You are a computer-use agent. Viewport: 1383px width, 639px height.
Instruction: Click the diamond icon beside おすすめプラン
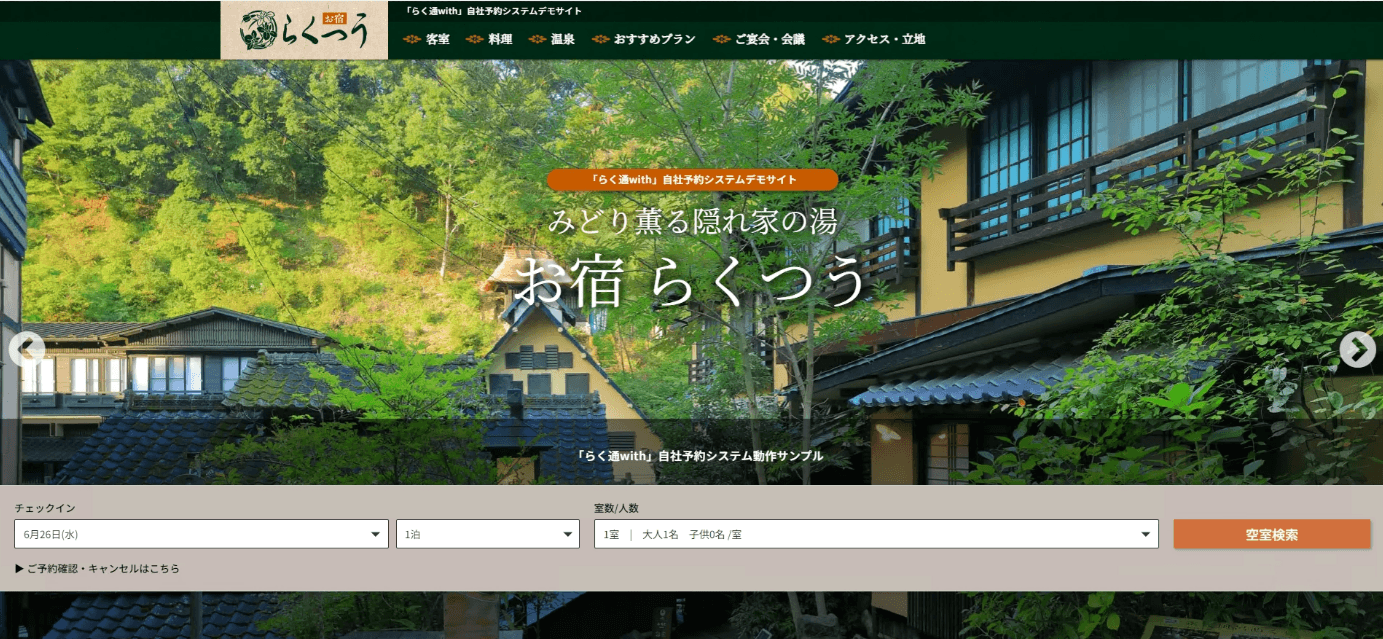click(598, 40)
